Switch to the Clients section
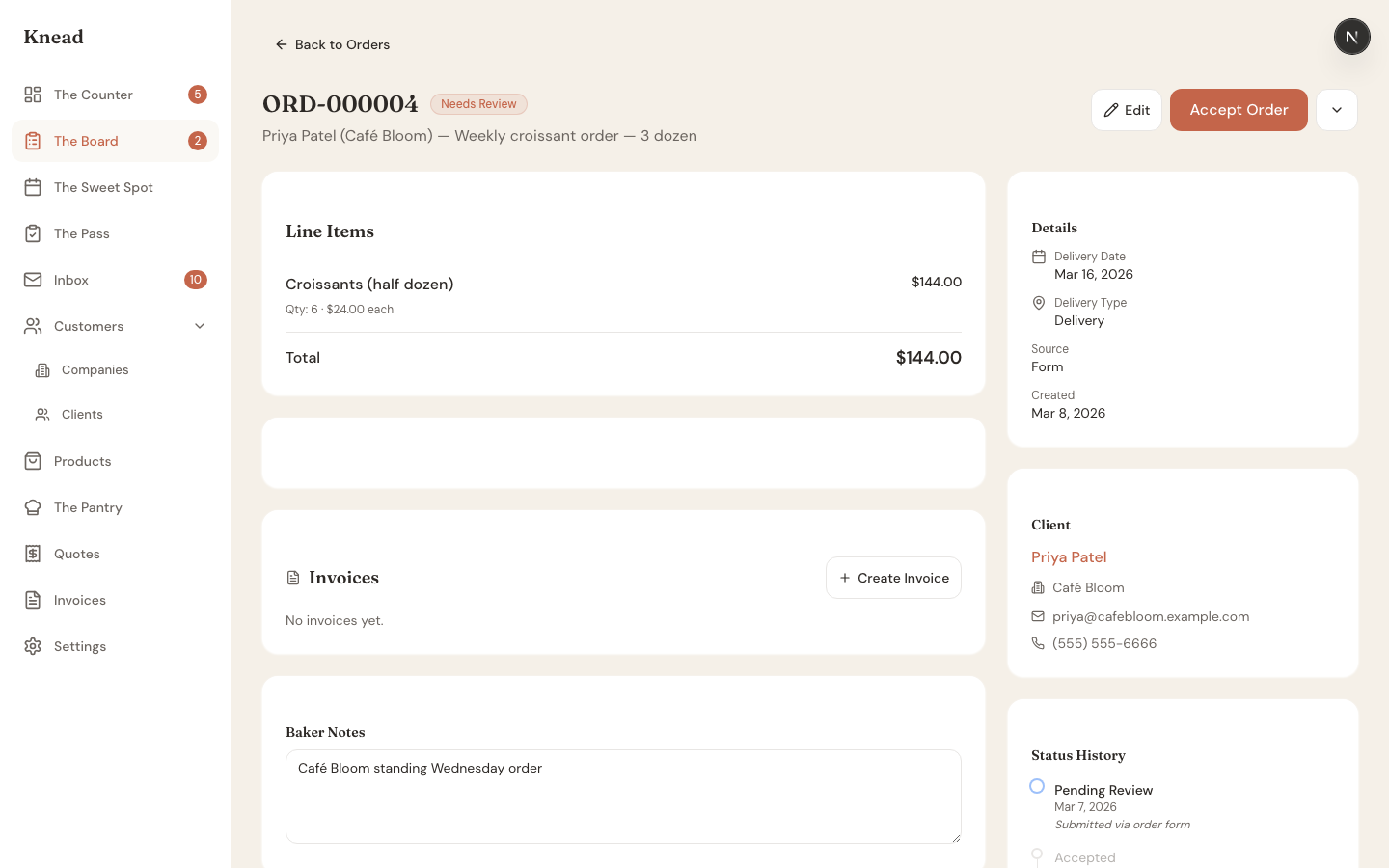The height and width of the screenshot is (868, 1389). 83,414
